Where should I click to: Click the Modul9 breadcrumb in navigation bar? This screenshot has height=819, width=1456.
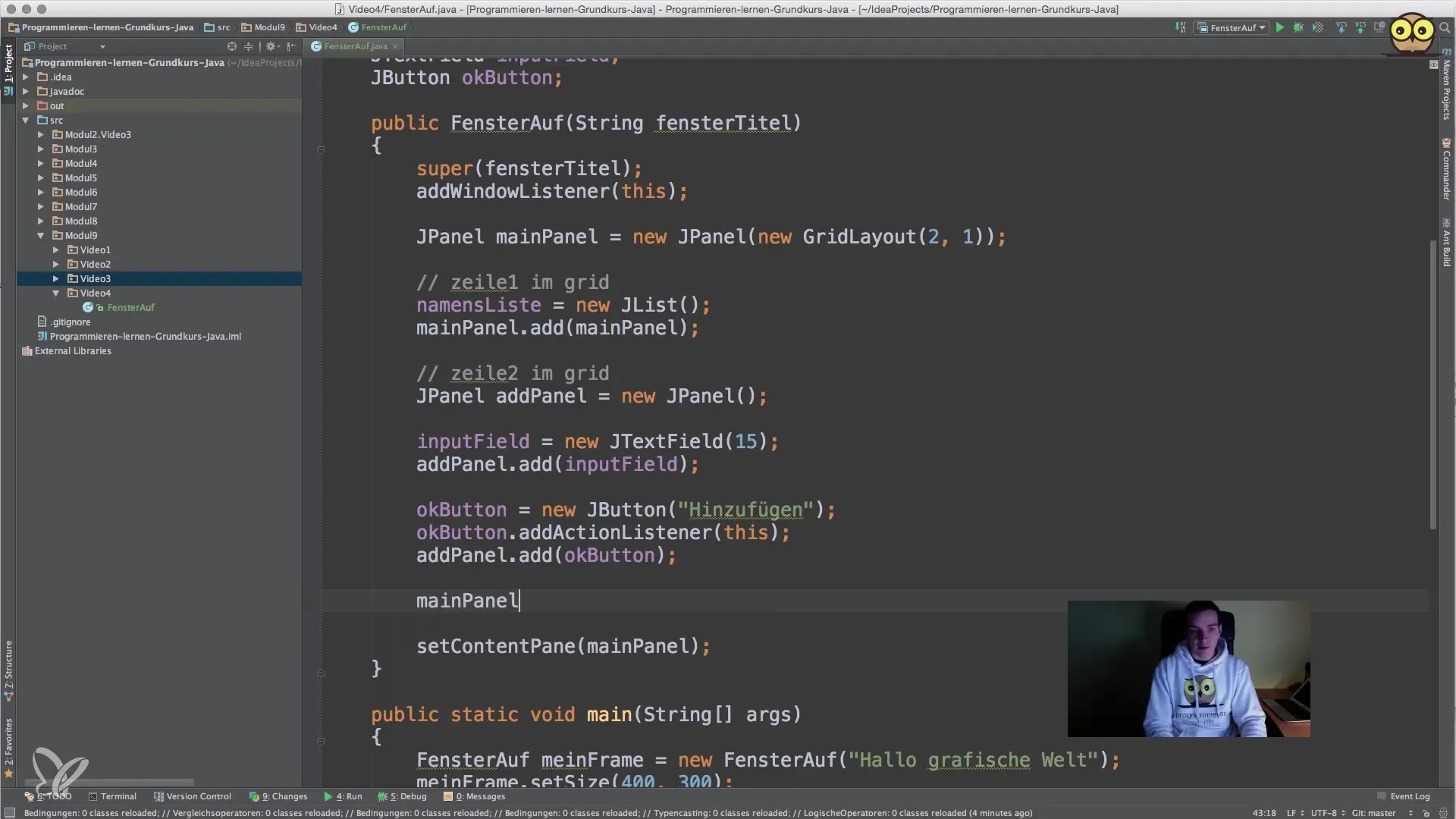pos(263,27)
